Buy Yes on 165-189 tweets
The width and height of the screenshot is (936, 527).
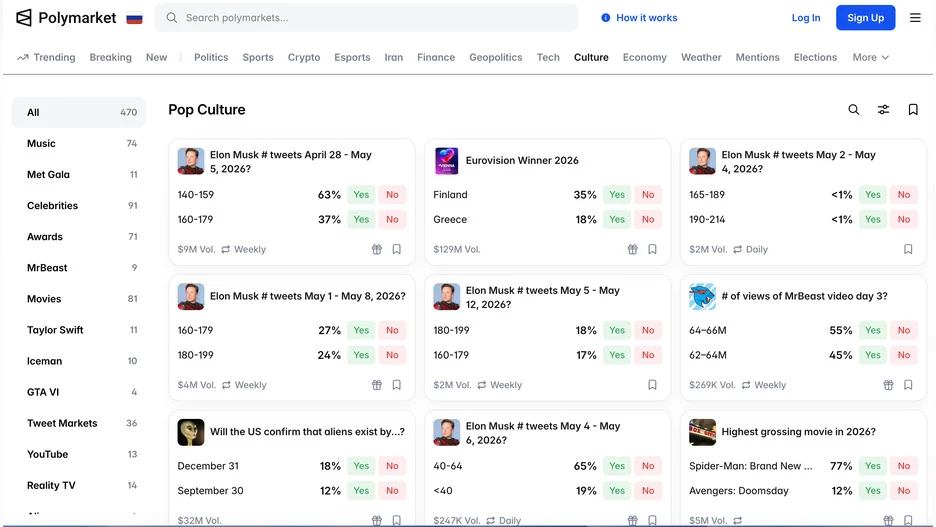tap(873, 195)
